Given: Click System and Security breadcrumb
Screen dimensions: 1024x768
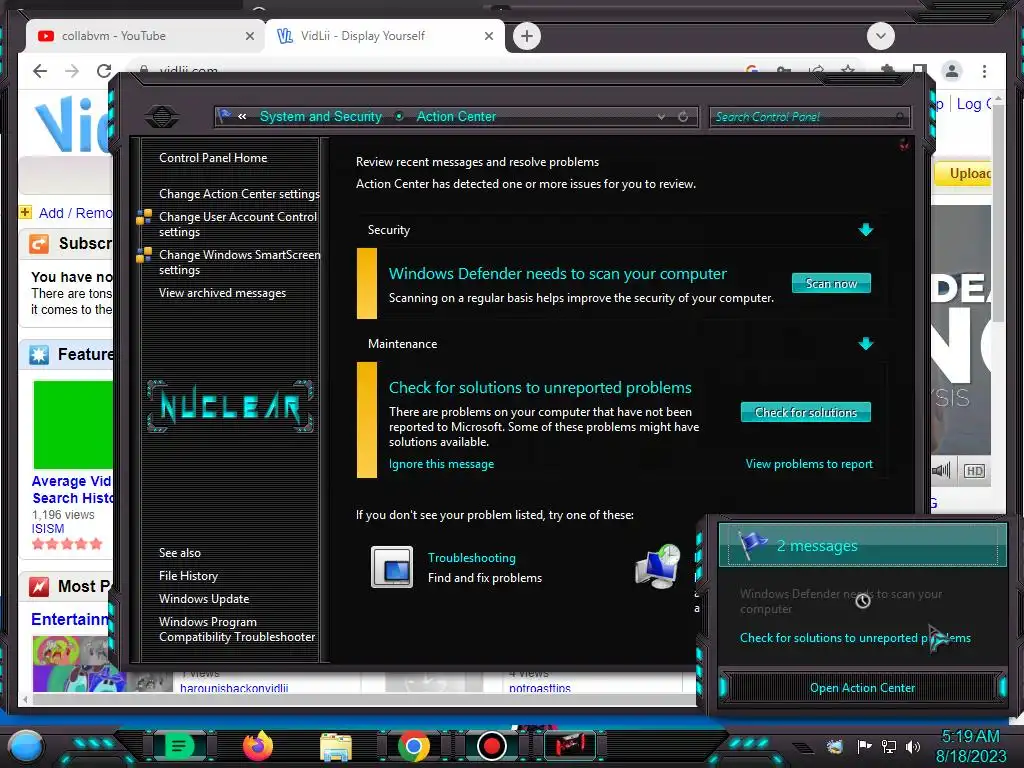Looking at the screenshot, I should click(321, 116).
